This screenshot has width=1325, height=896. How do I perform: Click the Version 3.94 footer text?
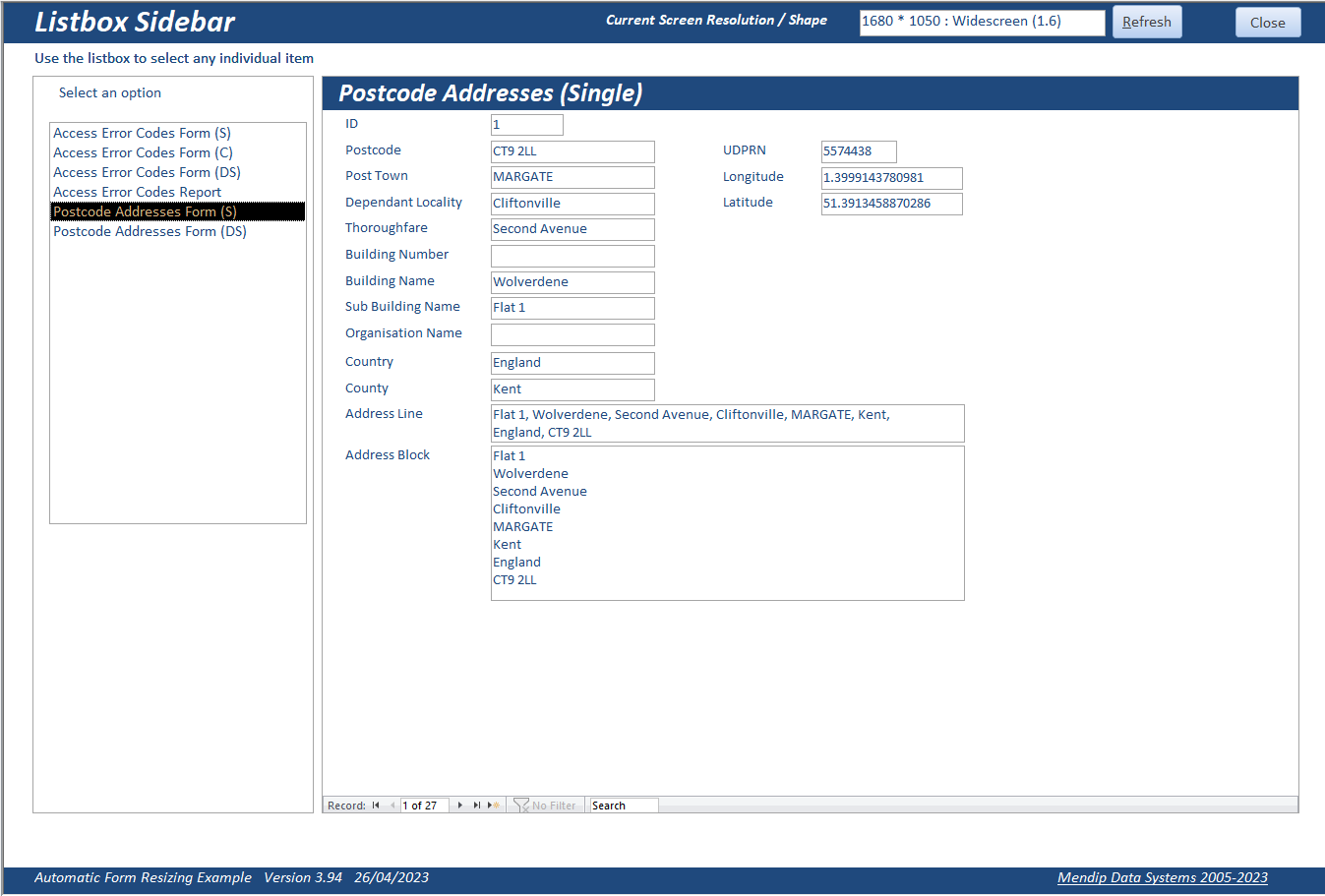click(x=303, y=877)
